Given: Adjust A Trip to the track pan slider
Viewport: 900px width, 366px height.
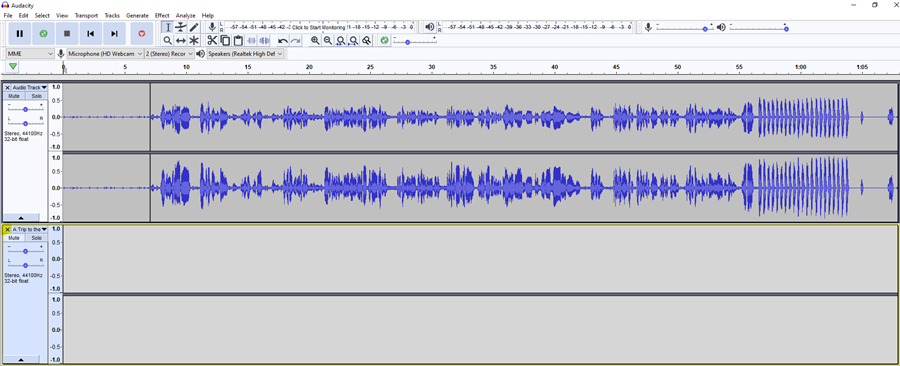Looking at the screenshot, I should pos(25,265).
